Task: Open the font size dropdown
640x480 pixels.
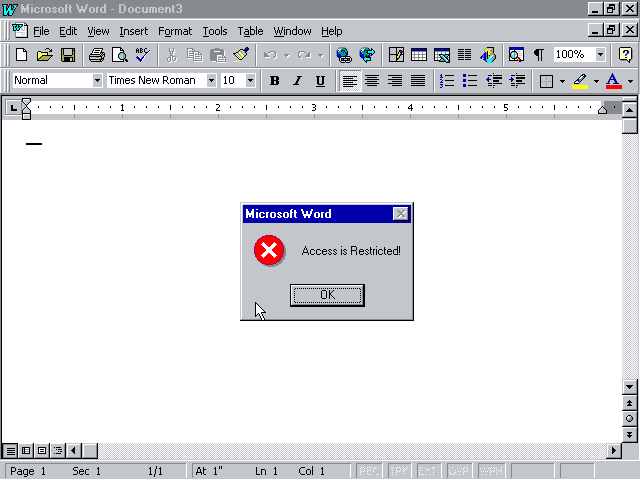Action: point(251,81)
